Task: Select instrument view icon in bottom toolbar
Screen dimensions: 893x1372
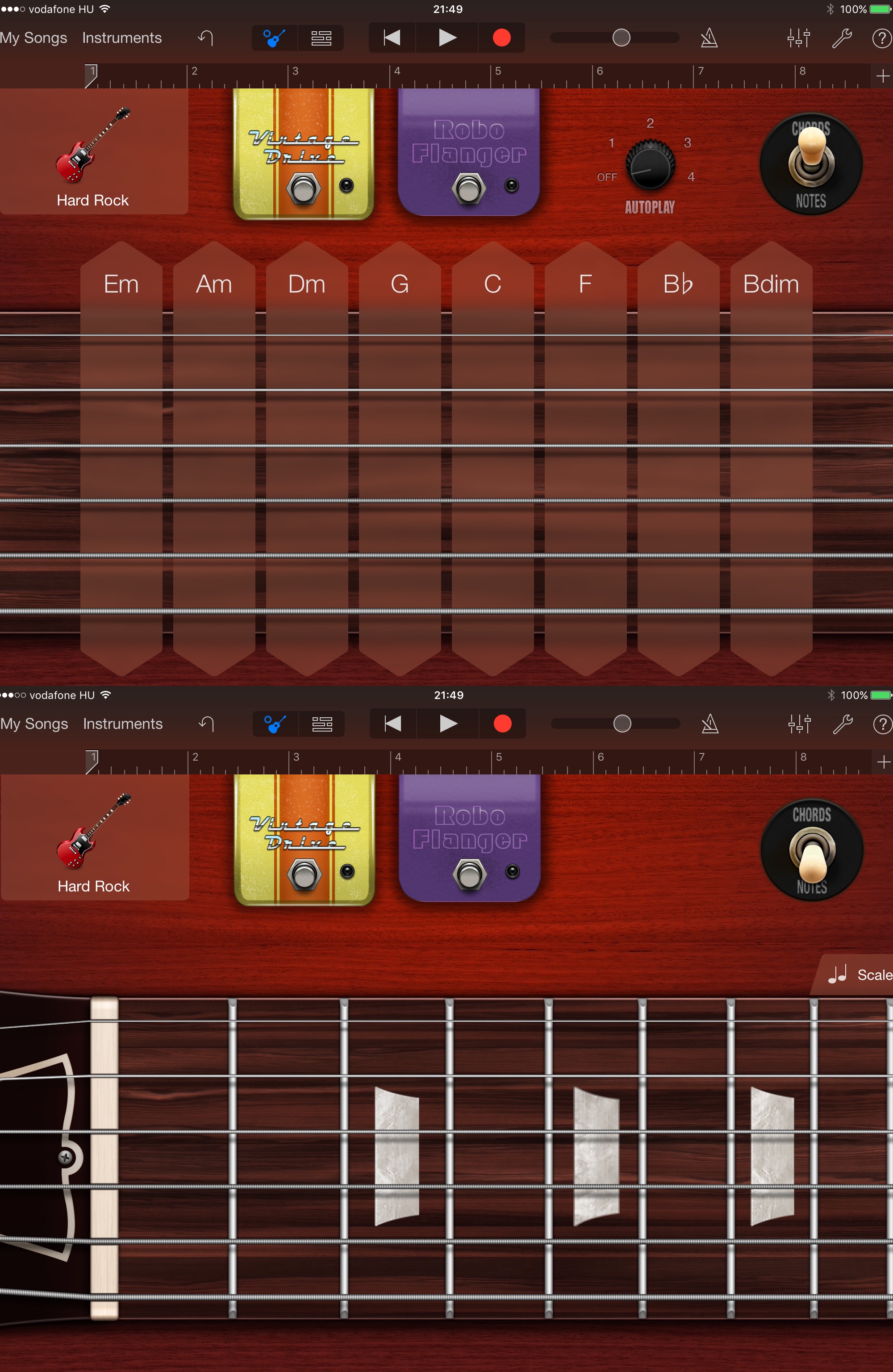Action: [275, 724]
